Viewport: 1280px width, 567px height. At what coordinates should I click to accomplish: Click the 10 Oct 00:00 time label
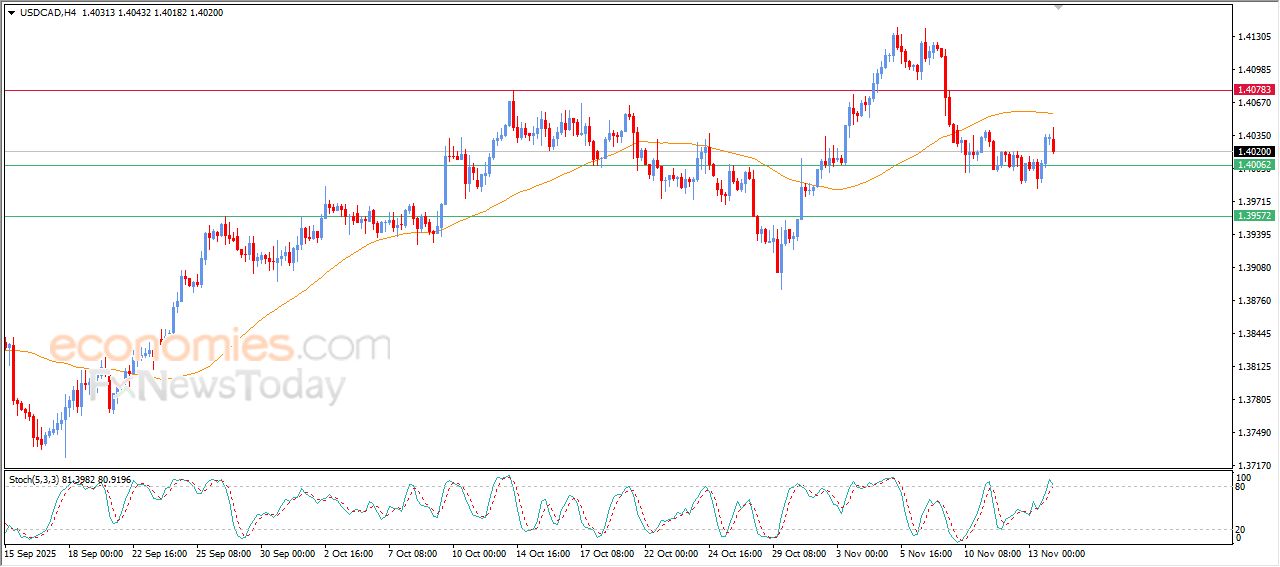point(478,553)
